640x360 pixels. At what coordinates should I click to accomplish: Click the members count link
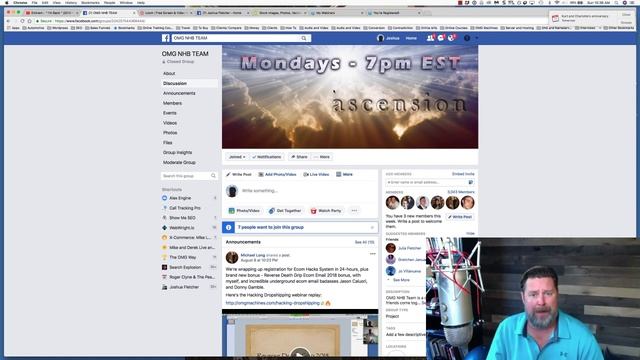pyautogui.click(x=461, y=192)
